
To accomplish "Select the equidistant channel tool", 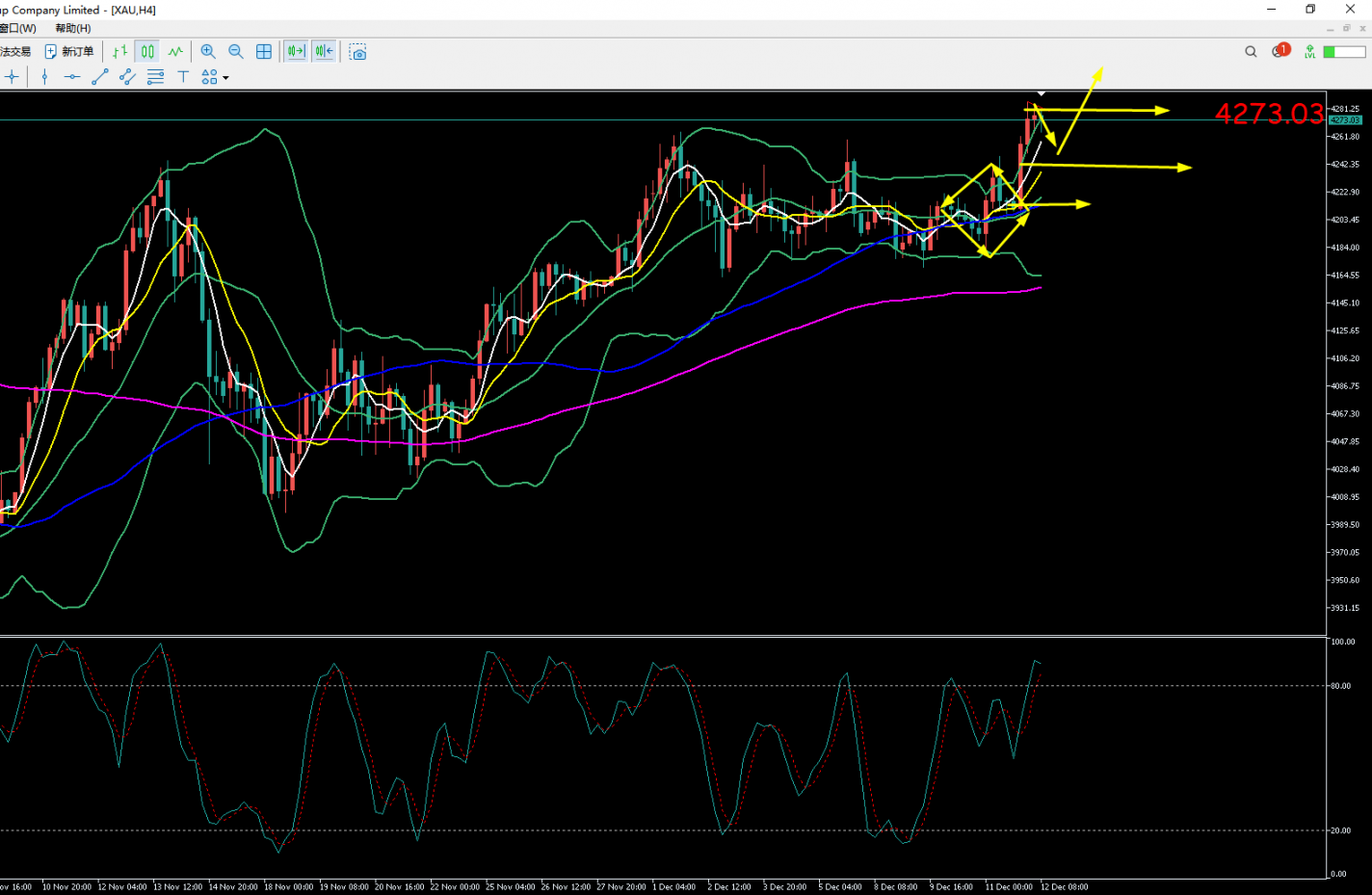I will point(127,77).
